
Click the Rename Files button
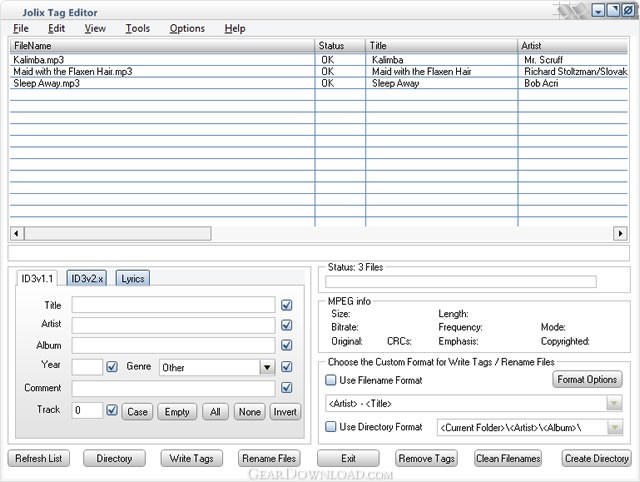pyautogui.click(x=269, y=458)
